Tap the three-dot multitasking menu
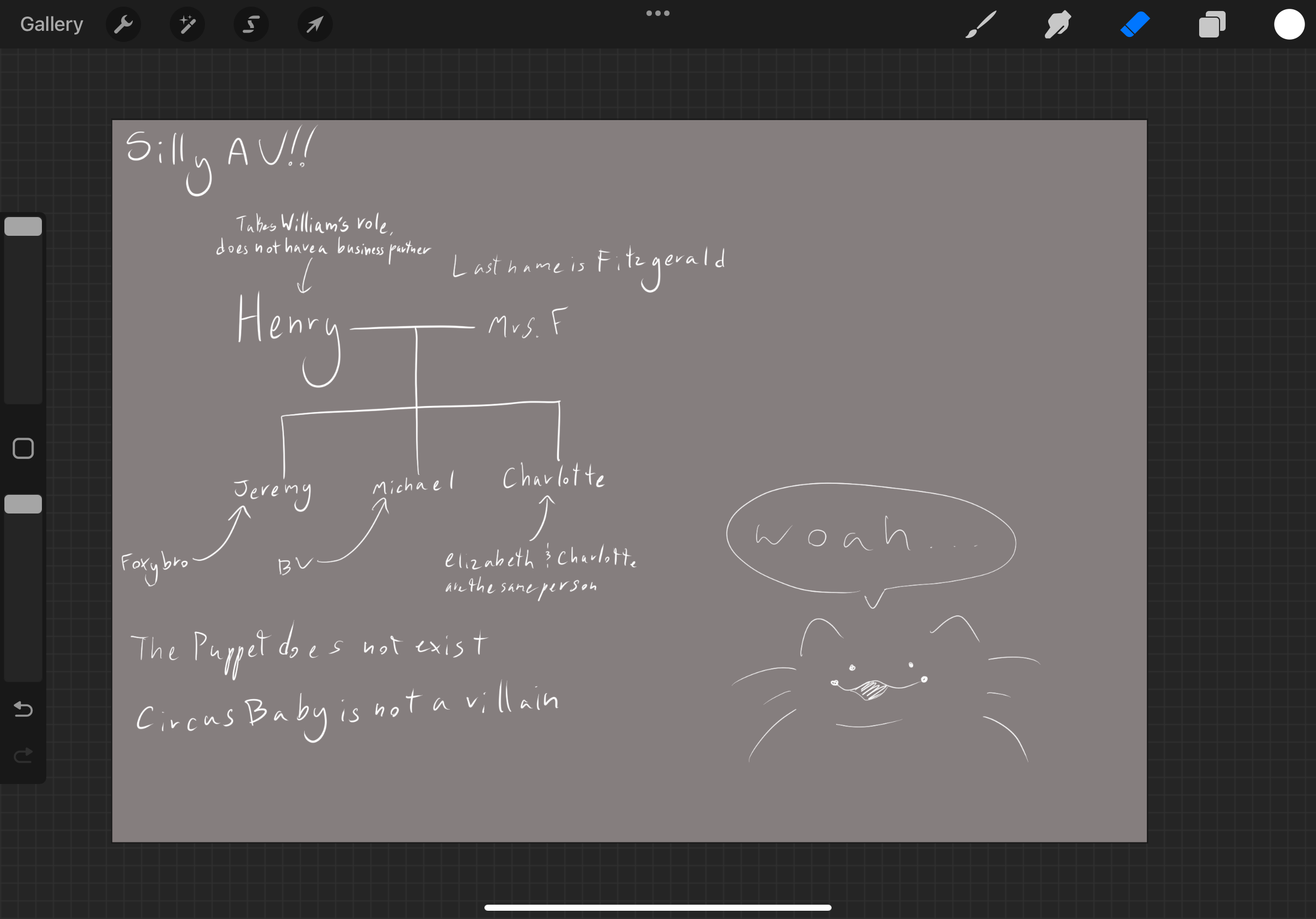Image resolution: width=1316 pixels, height=919 pixels. (657, 13)
